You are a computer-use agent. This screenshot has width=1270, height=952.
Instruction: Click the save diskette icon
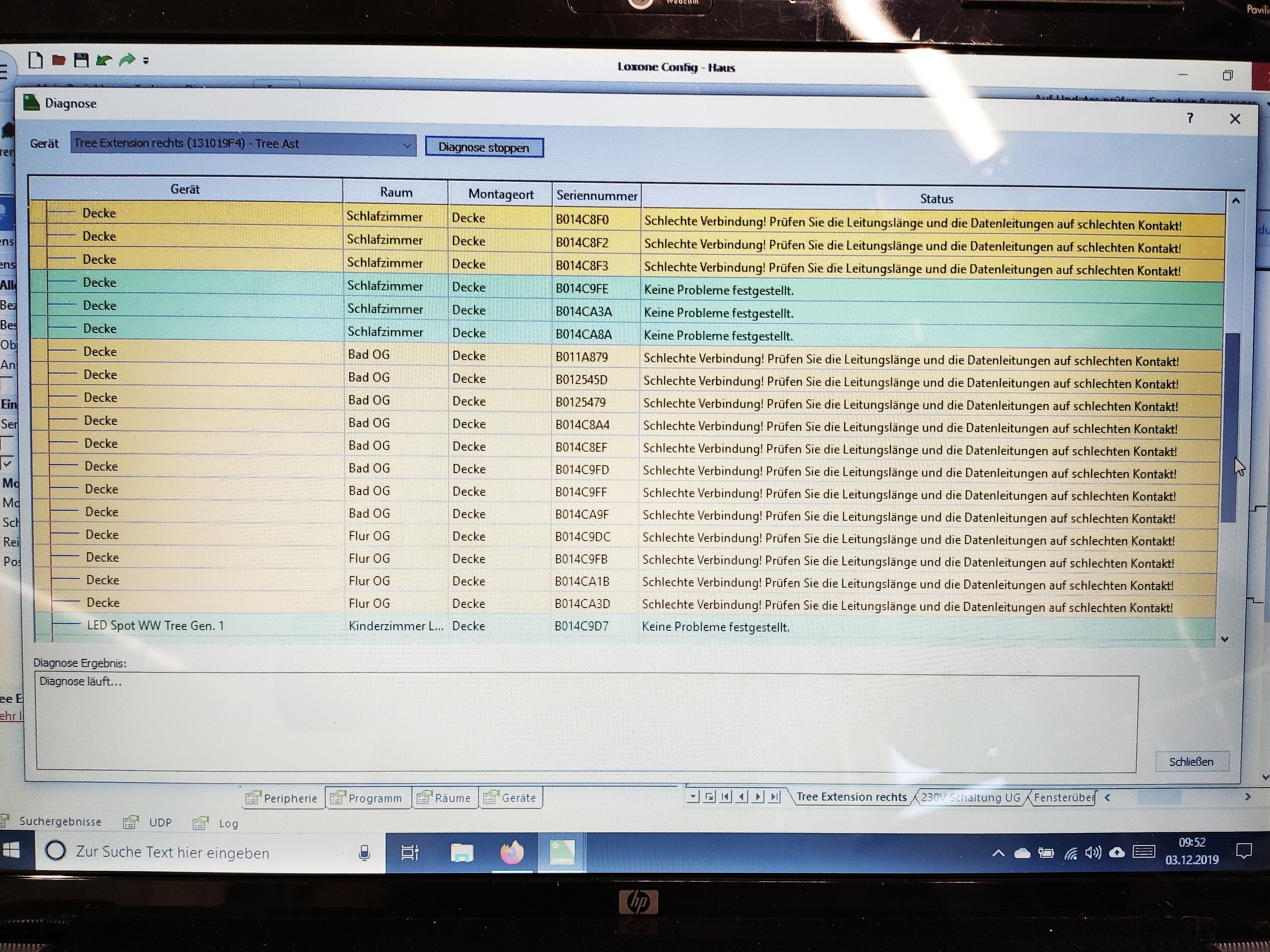[x=81, y=60]
